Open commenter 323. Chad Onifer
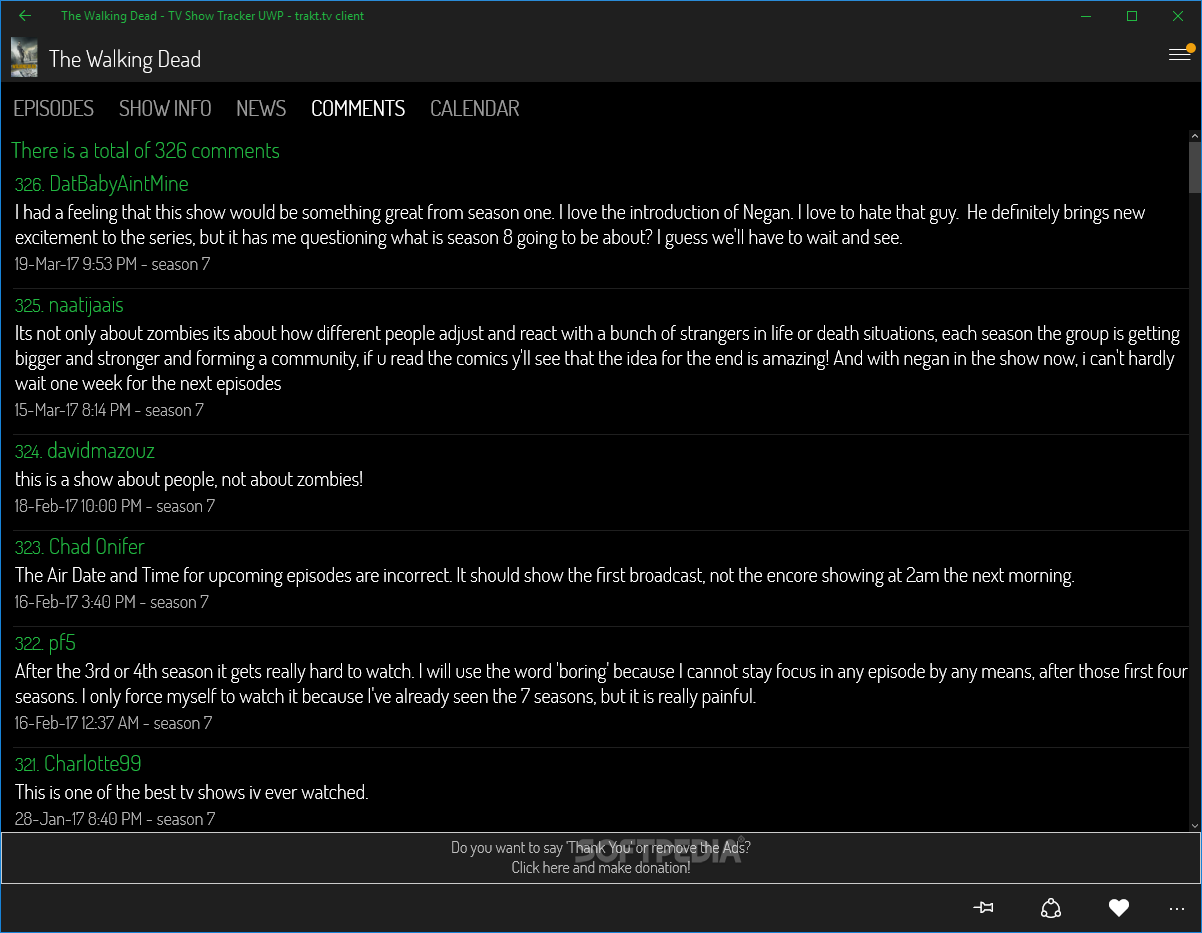 point(79,546)
